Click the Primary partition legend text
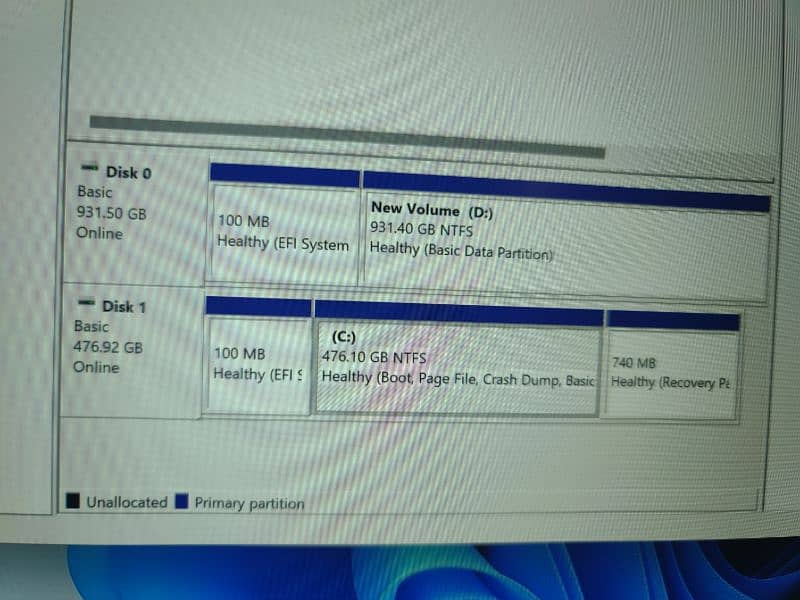Viewport: 800px width, 600px height. point(249,503)
